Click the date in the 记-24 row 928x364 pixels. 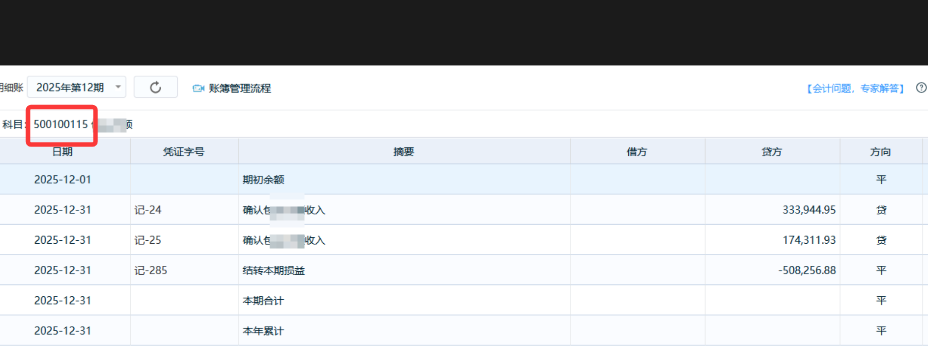(x=63, y=210)
